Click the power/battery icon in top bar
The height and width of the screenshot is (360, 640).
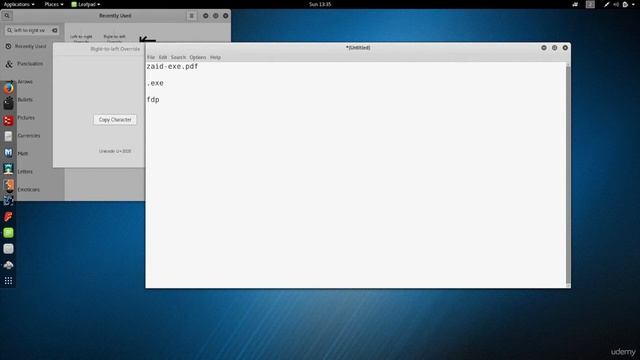[x=625, y=4]
